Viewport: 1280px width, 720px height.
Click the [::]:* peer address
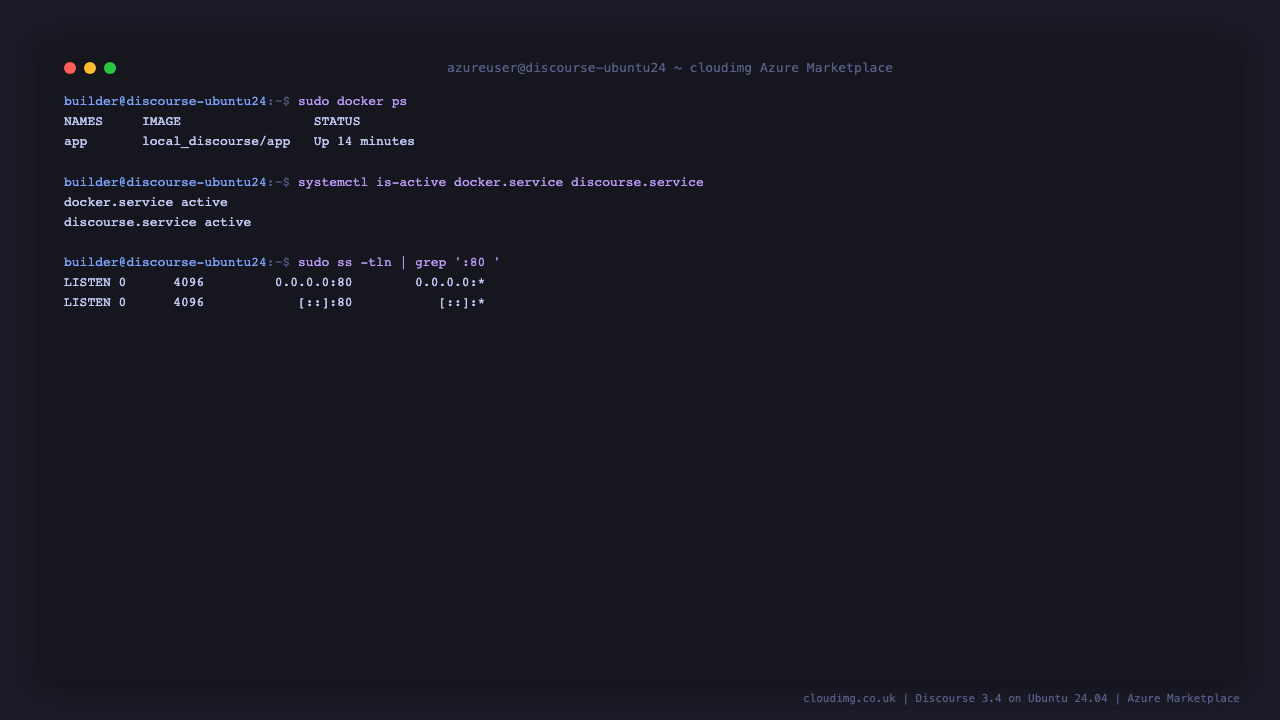[x=462, y=302]
